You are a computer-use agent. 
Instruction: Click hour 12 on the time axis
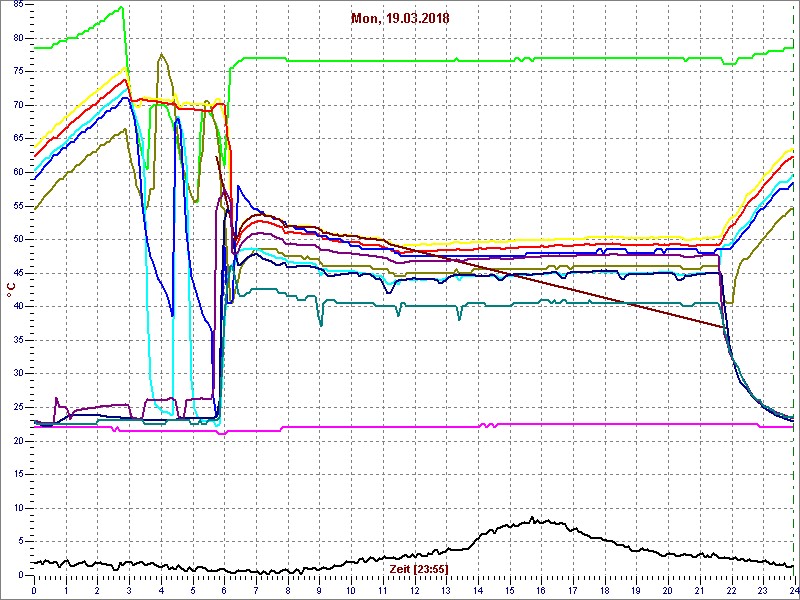coord(414,590)
